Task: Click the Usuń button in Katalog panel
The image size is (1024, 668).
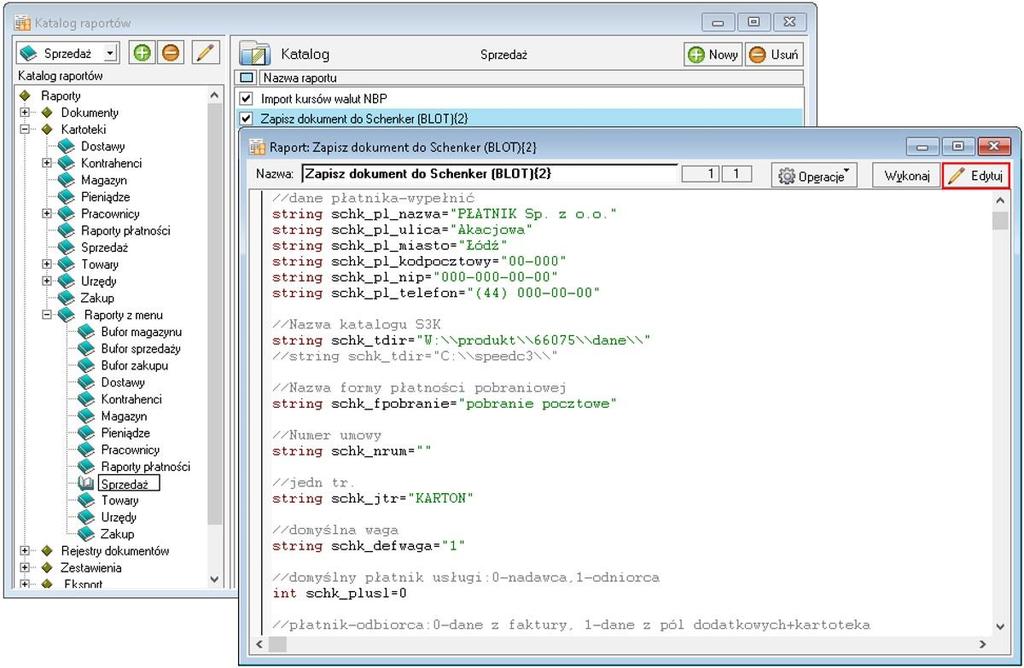Action: pos(774,55)
